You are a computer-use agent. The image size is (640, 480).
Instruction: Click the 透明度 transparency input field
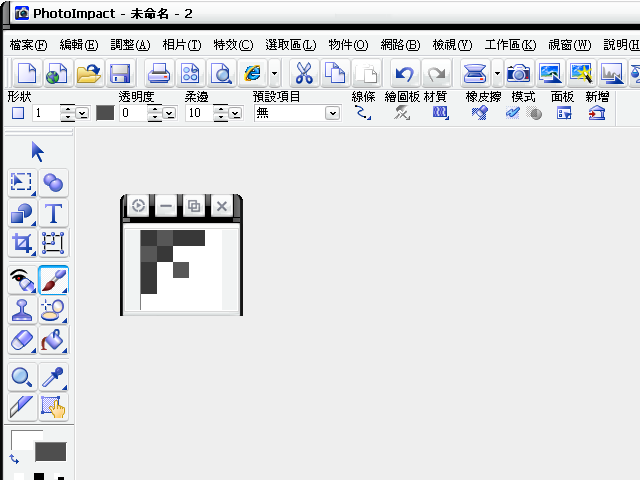[x=133, y=113]
